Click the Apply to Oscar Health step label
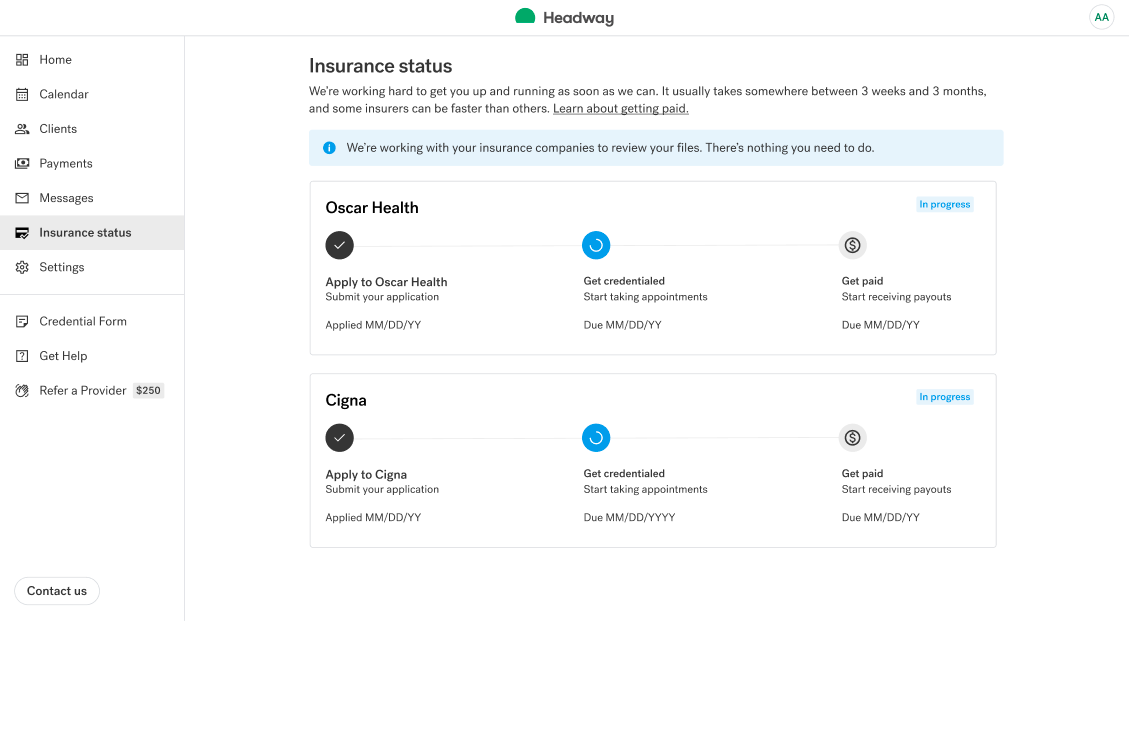The image size is (1129, 739). (x=386, y=282)
